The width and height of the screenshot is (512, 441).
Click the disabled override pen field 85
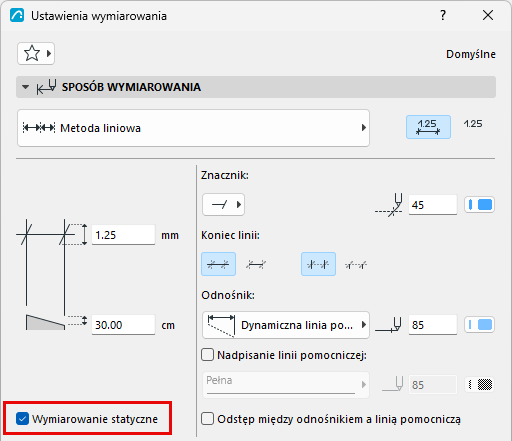(433, 385)
